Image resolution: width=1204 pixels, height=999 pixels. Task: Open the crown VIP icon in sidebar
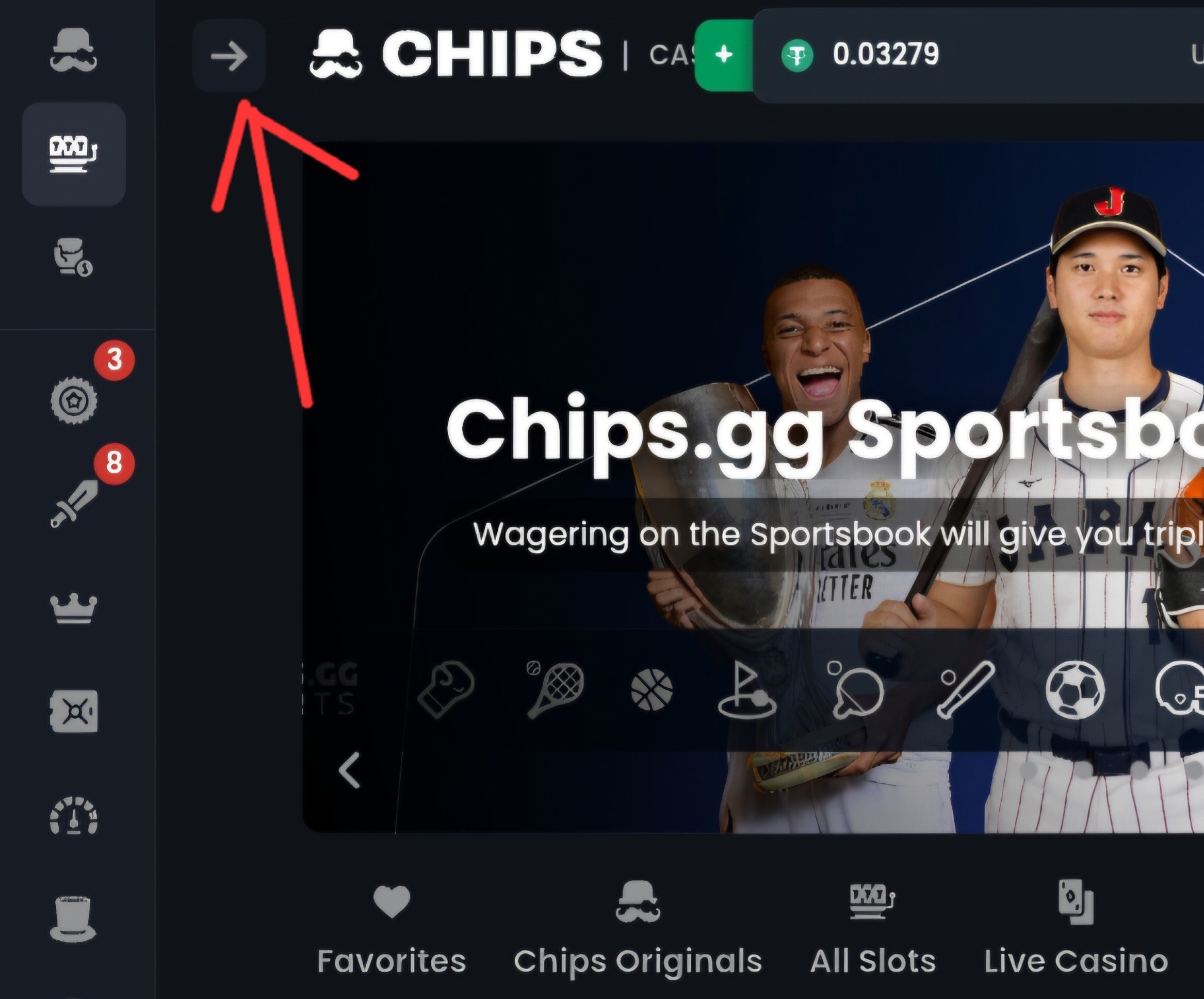tap(73, 609)
